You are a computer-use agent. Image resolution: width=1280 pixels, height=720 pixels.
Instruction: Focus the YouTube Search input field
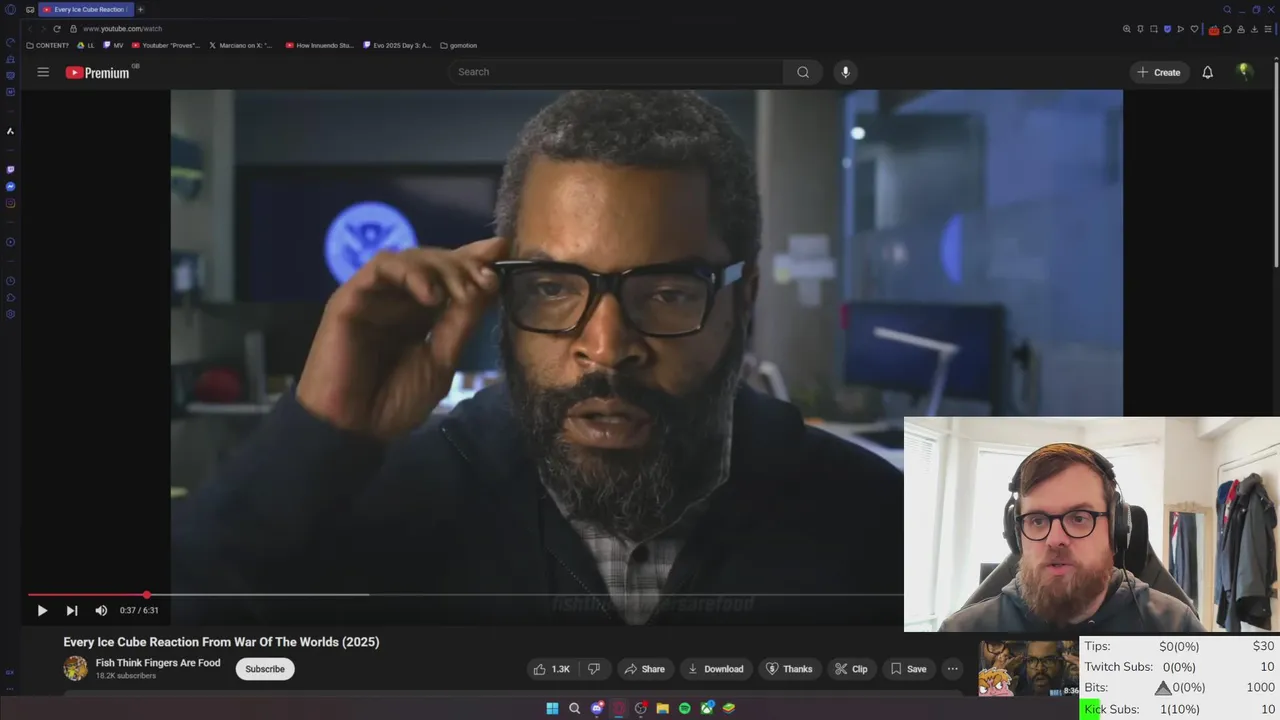[616, 72]
